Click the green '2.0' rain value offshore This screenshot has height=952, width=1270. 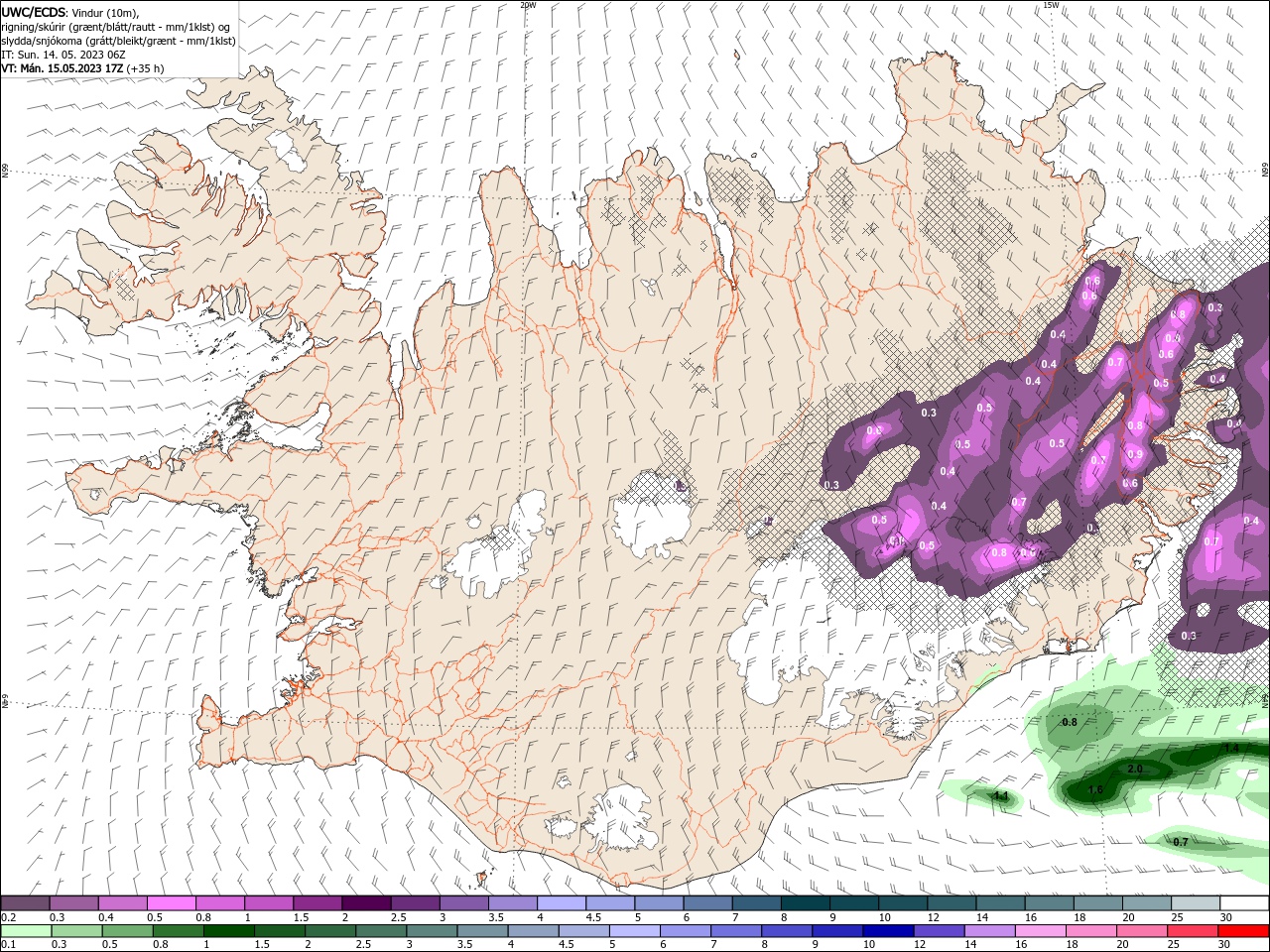coord(1136,769)
